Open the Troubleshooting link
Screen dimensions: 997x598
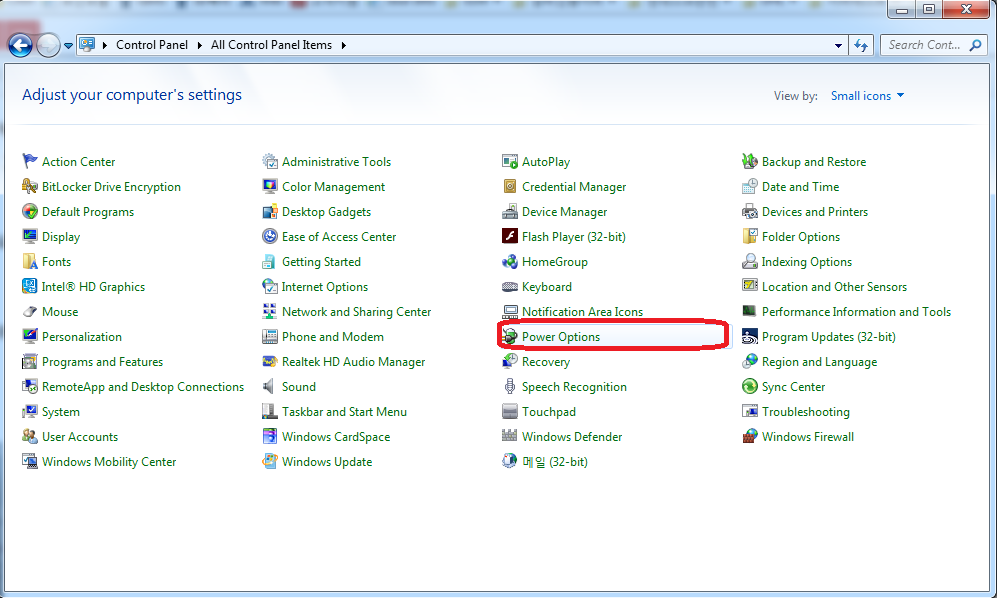click(x=806, y=412)
